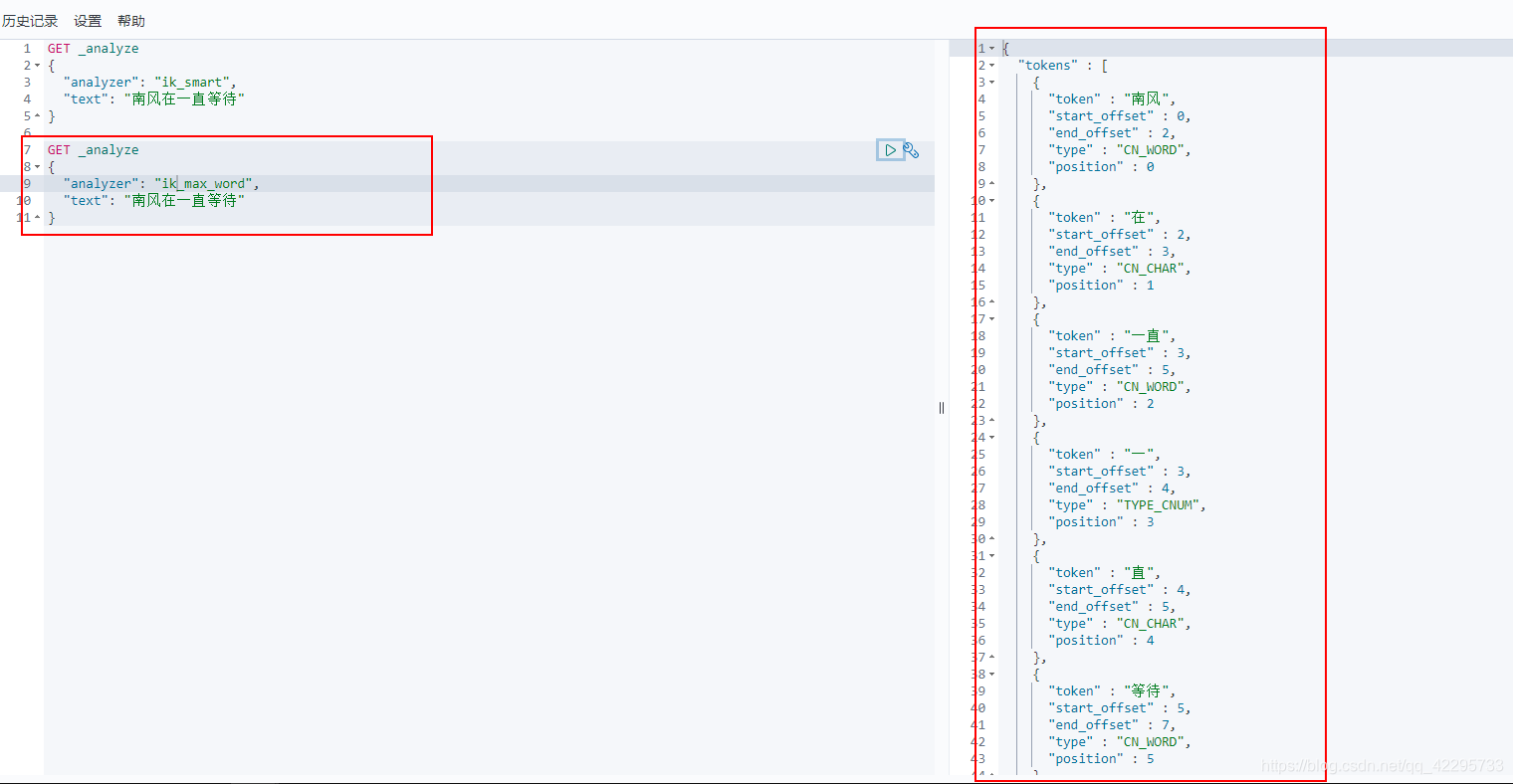
Task: Collapse the 一直 token object opening brace
Action: coord(991,319)
